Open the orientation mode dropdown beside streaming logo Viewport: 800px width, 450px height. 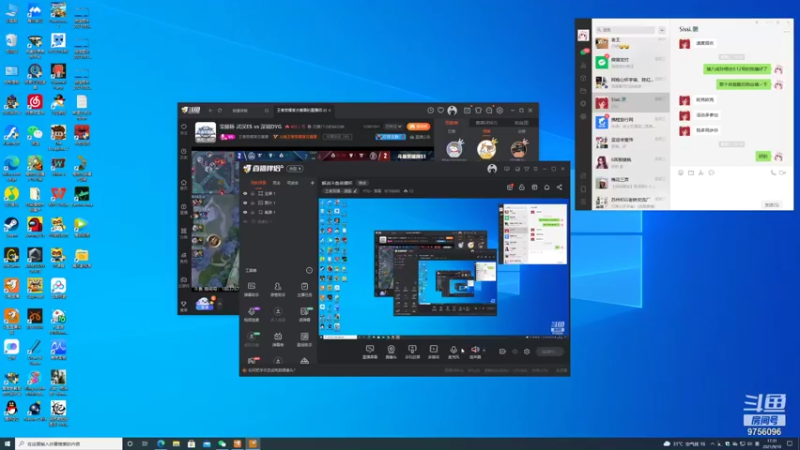(x=295, y=168)
